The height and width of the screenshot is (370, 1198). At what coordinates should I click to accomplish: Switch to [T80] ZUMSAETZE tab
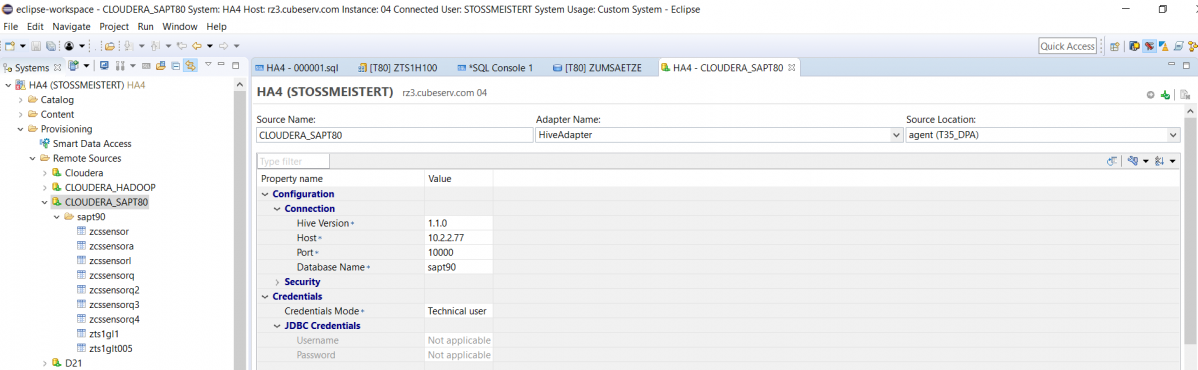point(597,67)
